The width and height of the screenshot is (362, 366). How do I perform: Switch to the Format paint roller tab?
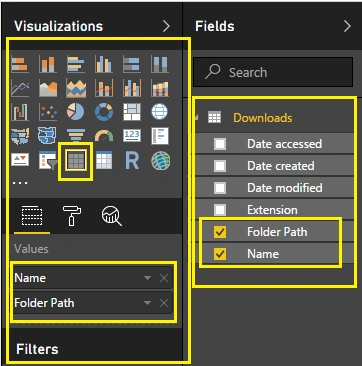pyautogui.click(x=72, y=216)
